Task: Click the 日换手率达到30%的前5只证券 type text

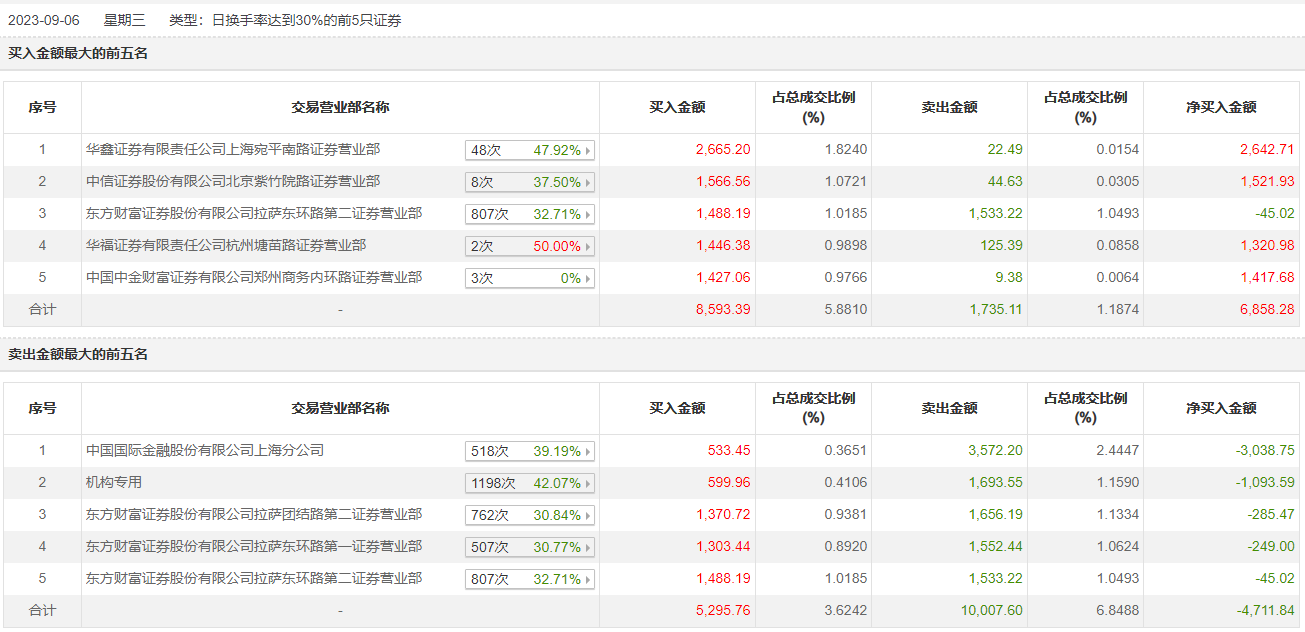Action: pos(306,20)
